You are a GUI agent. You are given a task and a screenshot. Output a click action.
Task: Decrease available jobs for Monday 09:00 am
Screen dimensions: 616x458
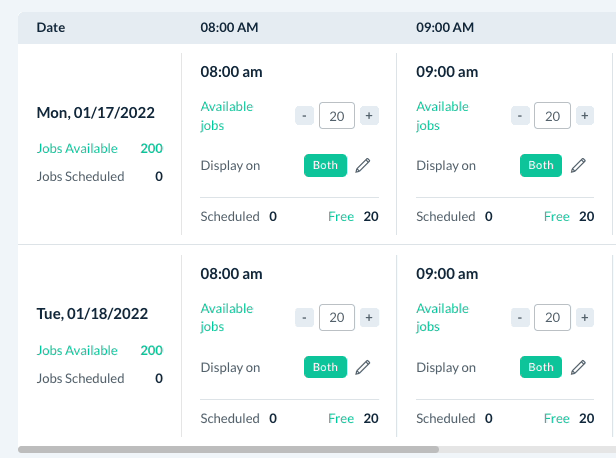pos(520,116)
